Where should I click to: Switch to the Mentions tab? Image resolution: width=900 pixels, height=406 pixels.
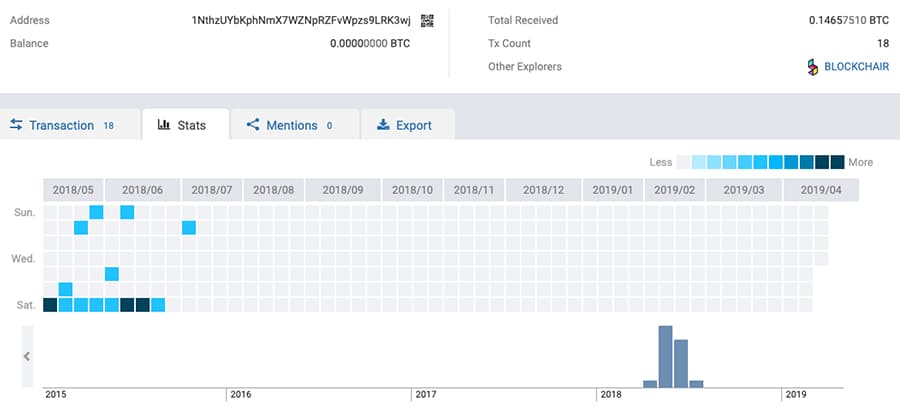(x=290, y=125)
